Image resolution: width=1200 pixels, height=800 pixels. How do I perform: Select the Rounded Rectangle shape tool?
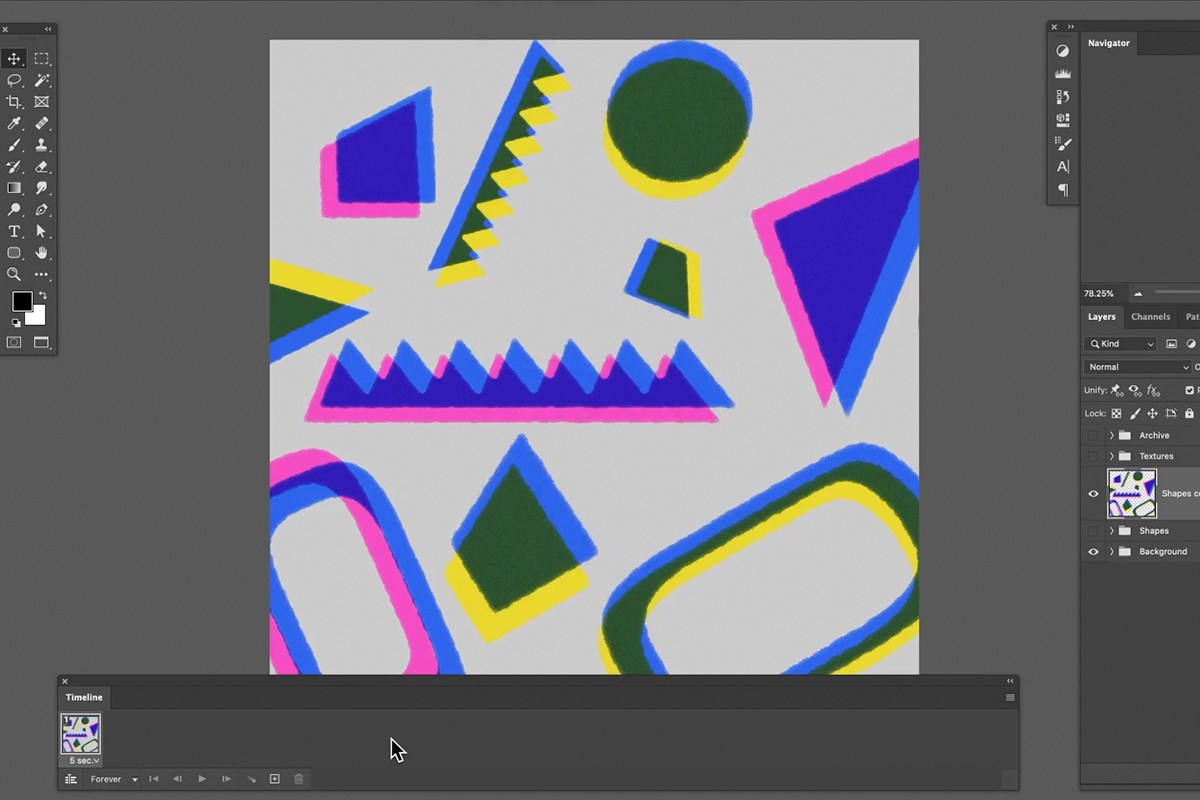coord(14,253)
